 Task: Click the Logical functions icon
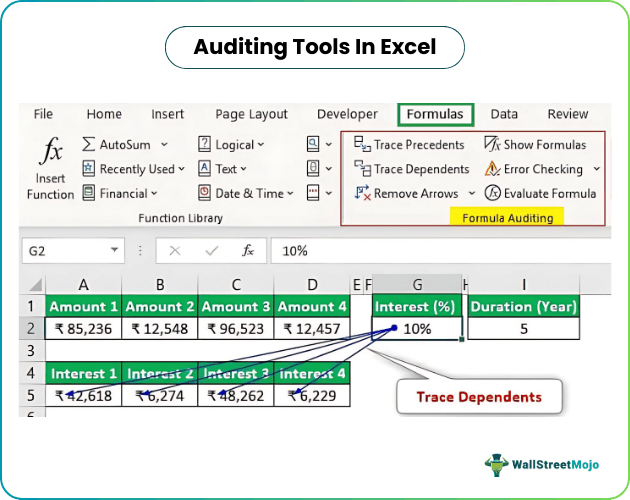204,144
